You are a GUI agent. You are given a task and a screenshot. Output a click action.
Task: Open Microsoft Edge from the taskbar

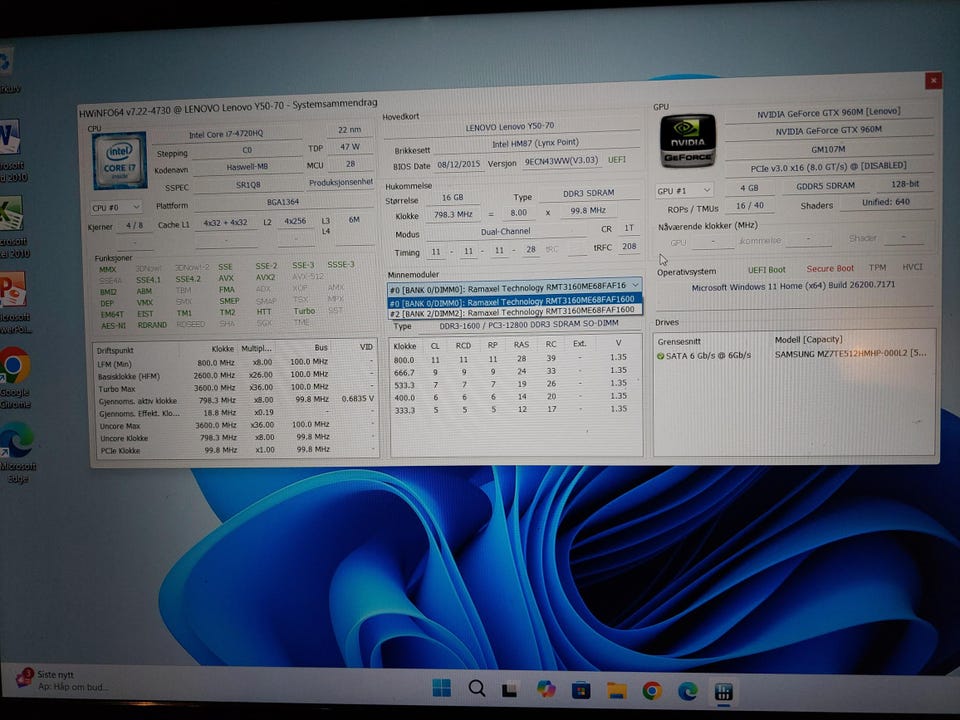point(688,691)
